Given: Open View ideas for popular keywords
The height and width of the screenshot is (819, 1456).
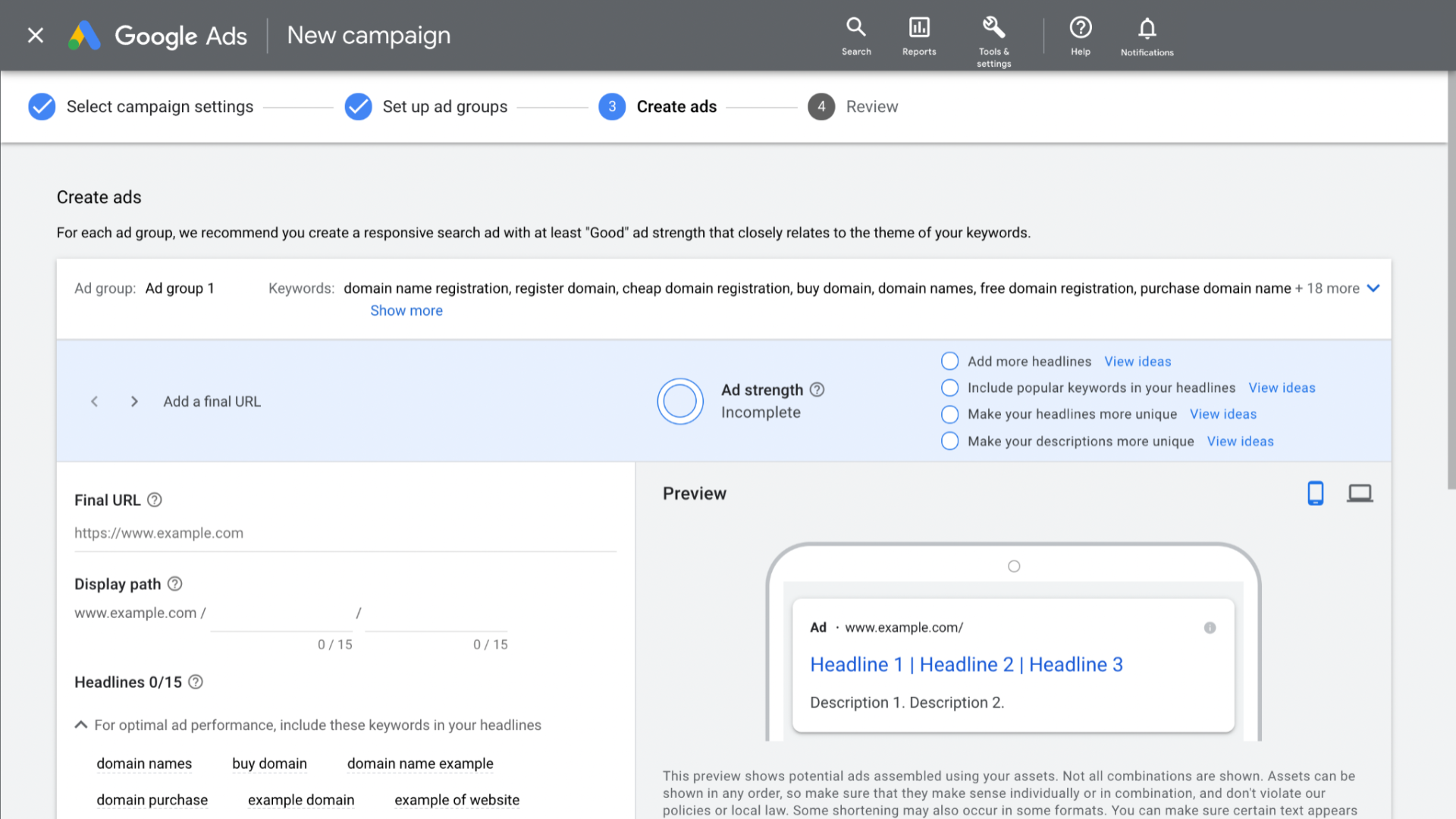Looking at the screenshot, I should tap(1282, 388).
